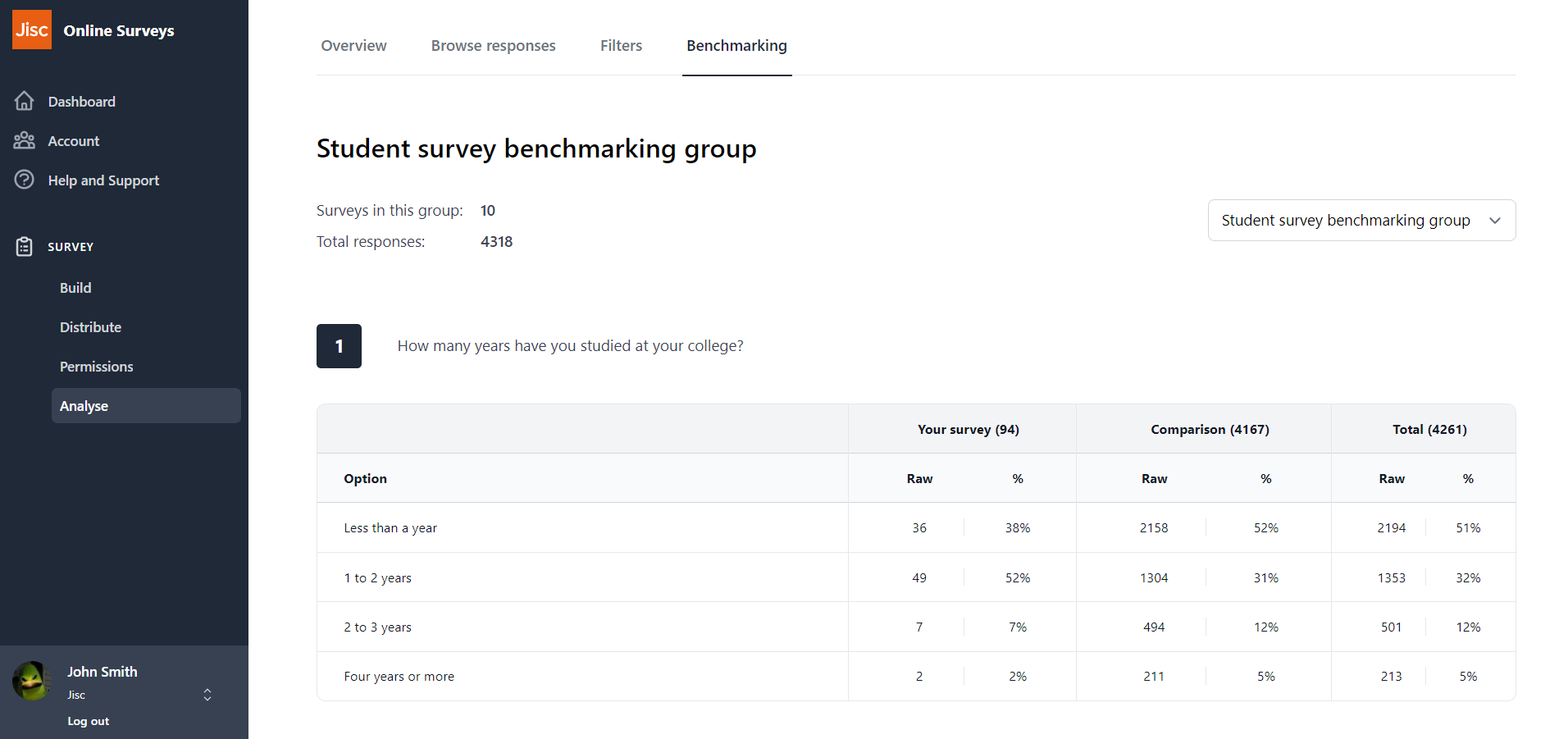Switch to the Browse responses tab

coord(493,45)
